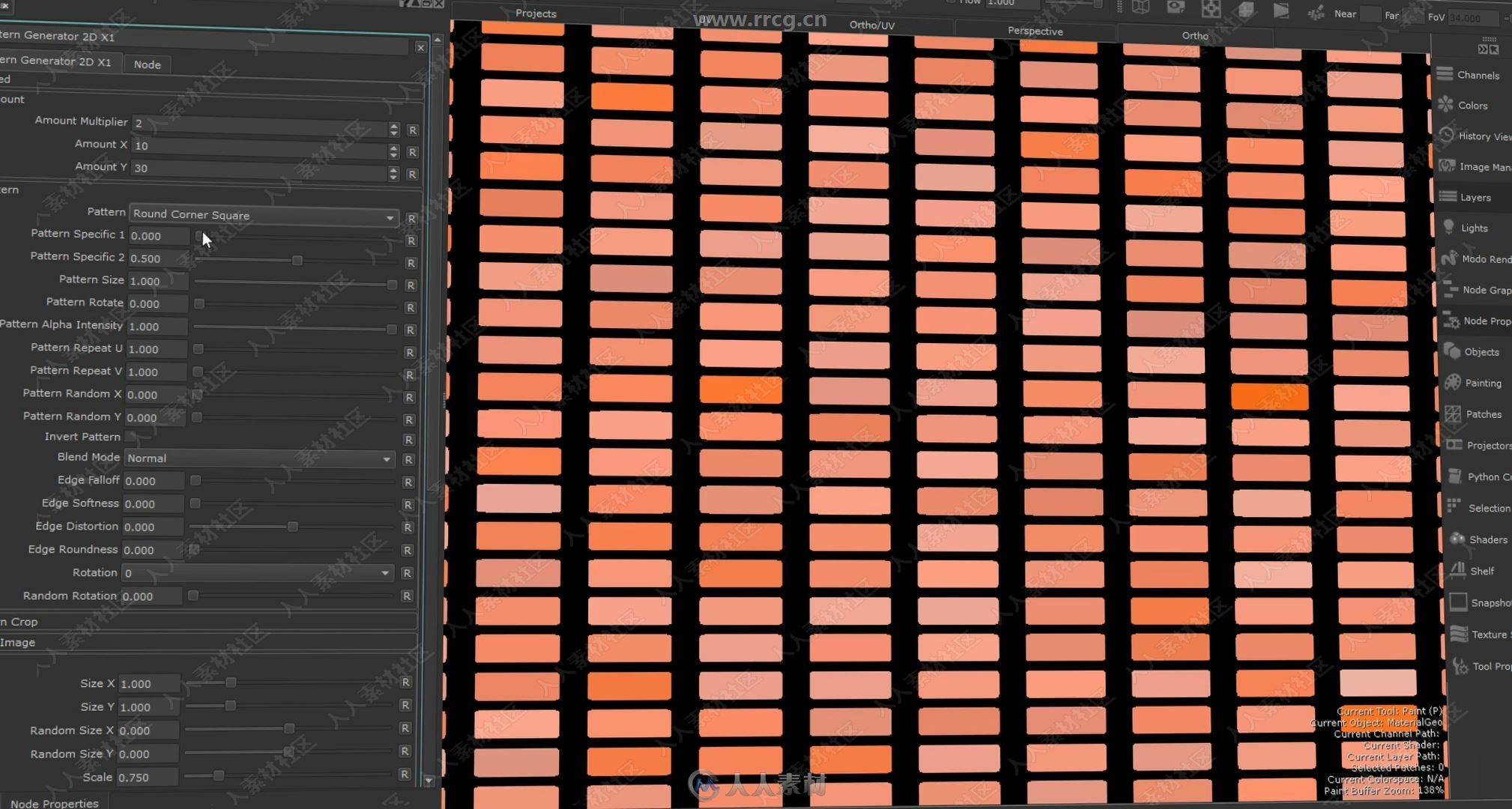Open the Pattern dropdown showing Round Corner Square
The image size is (1512, 809).
click(263, 215)
